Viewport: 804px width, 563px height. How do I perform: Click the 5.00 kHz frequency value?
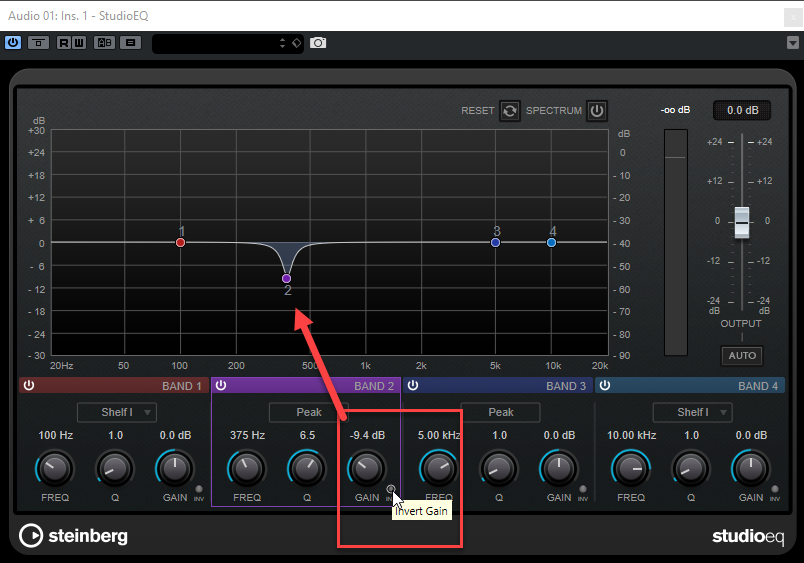[439, 435]
